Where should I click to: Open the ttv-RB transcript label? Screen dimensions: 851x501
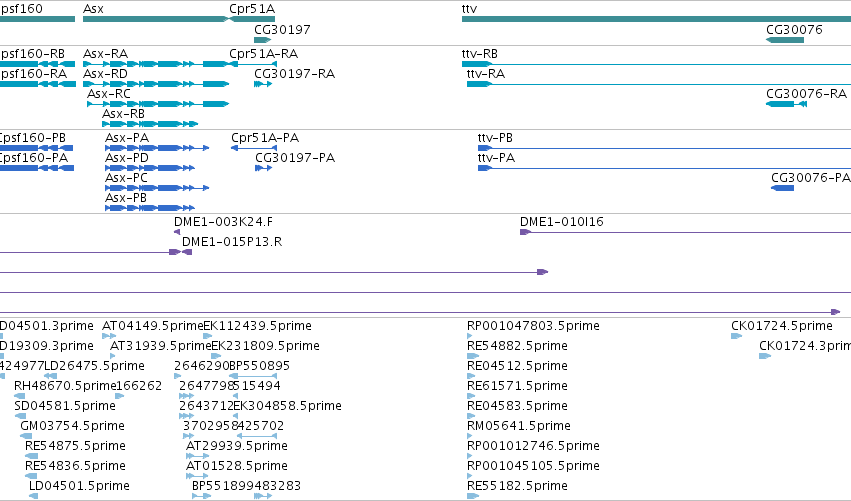pos(480,54)
